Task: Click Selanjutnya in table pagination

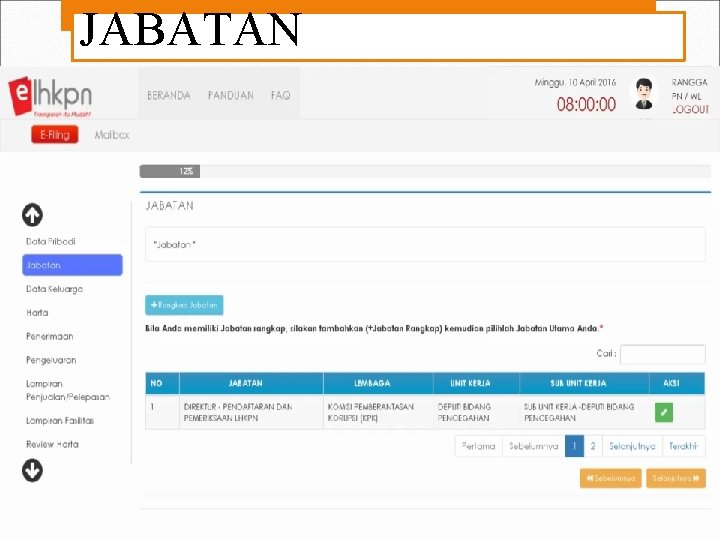Action: (x=632, y=446)
